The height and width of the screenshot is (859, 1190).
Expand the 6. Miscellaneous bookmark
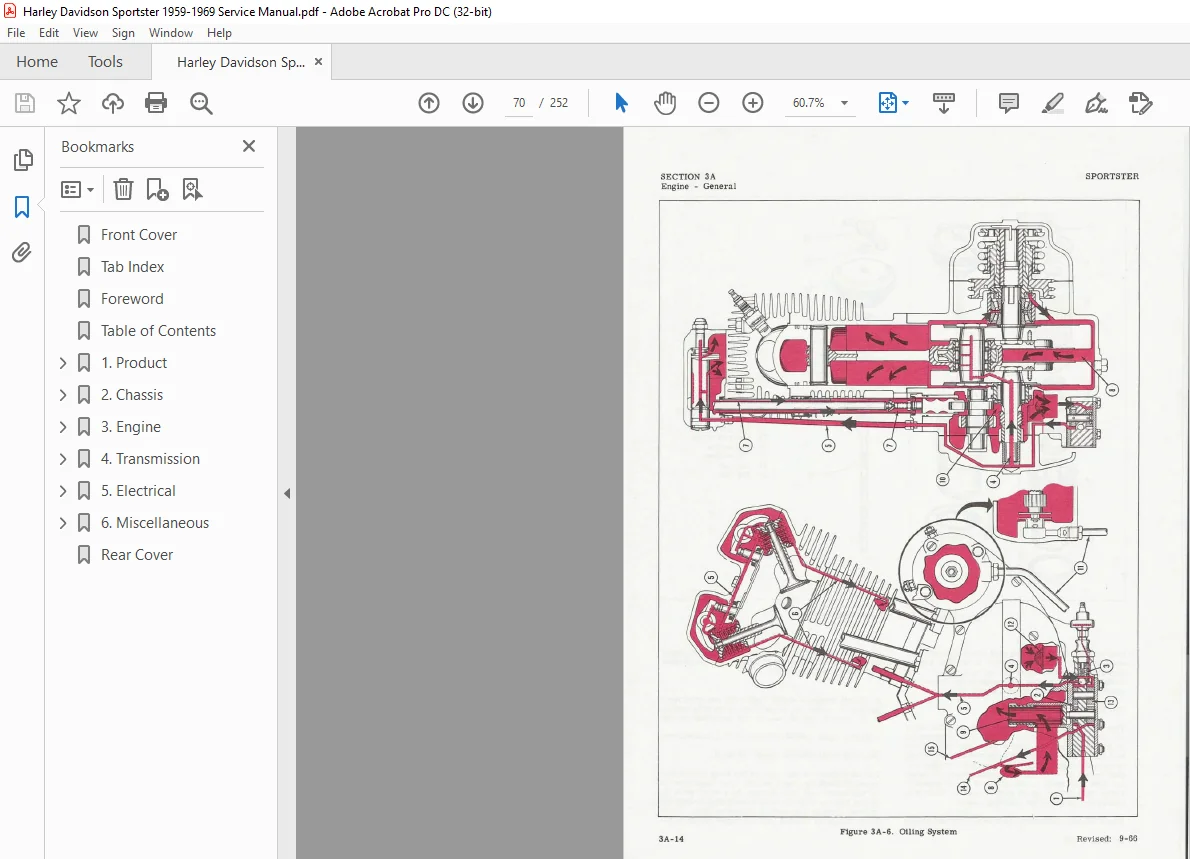point(63,523)
